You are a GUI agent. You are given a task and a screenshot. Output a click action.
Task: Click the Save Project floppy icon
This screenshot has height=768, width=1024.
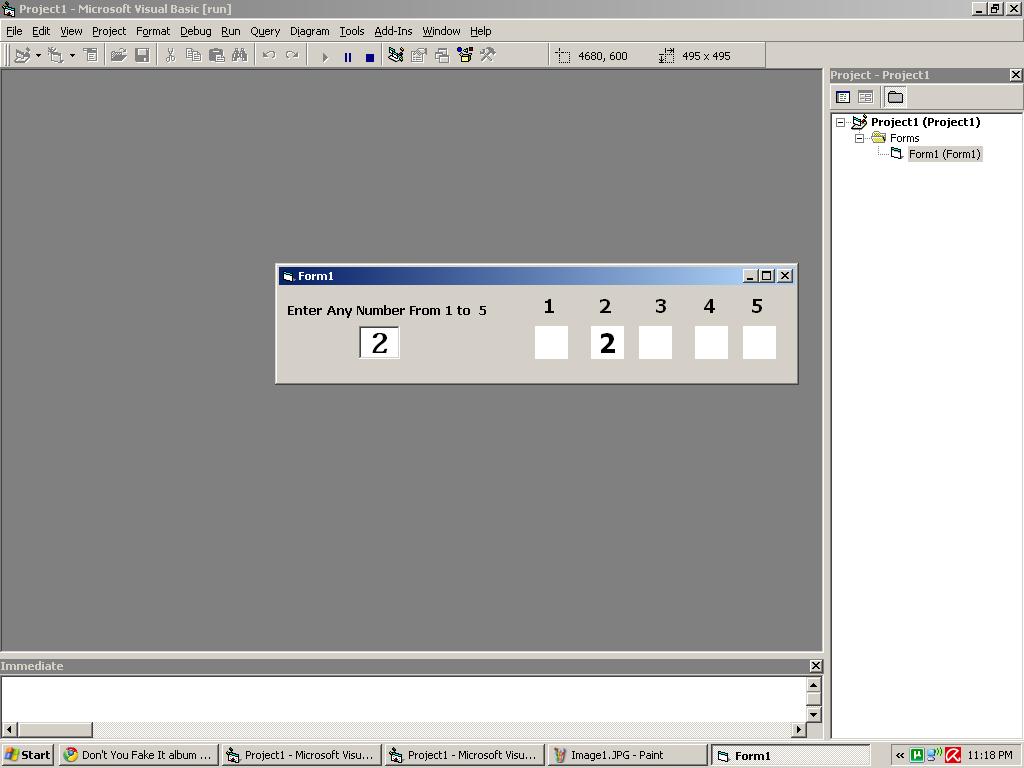click(x=142, y=56)
